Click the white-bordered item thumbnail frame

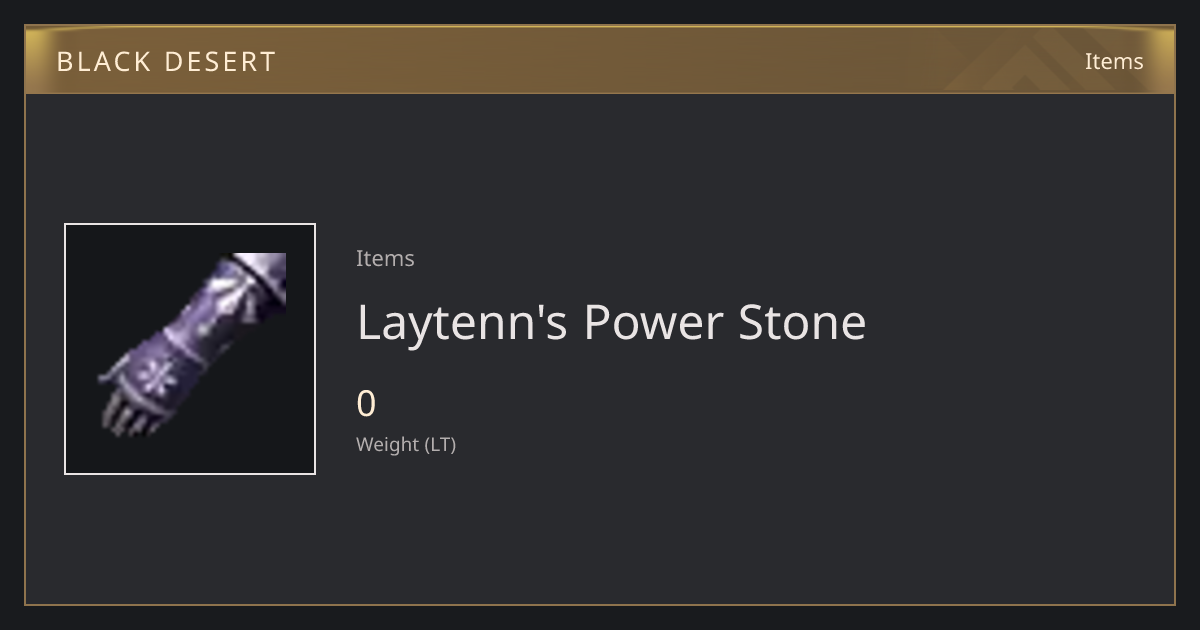click(190, 349)
